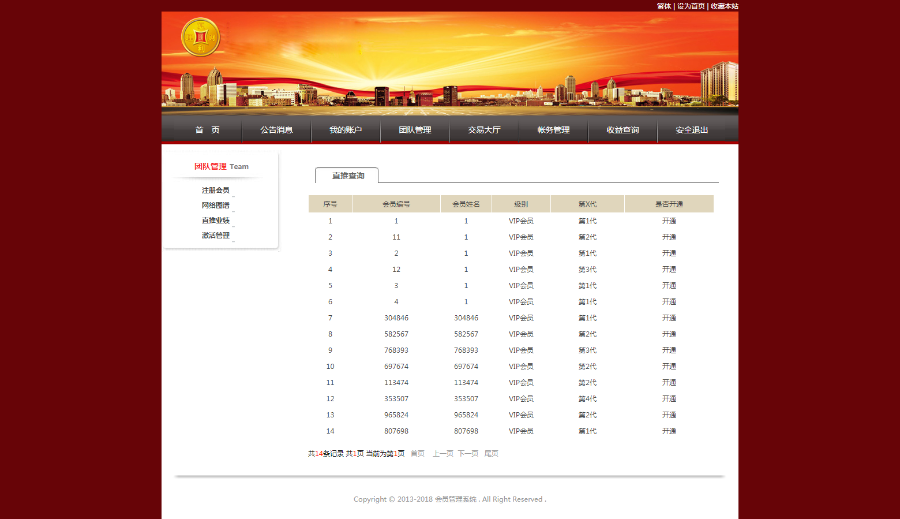Select 网络图谱 in the sidebar

(215, 205)
